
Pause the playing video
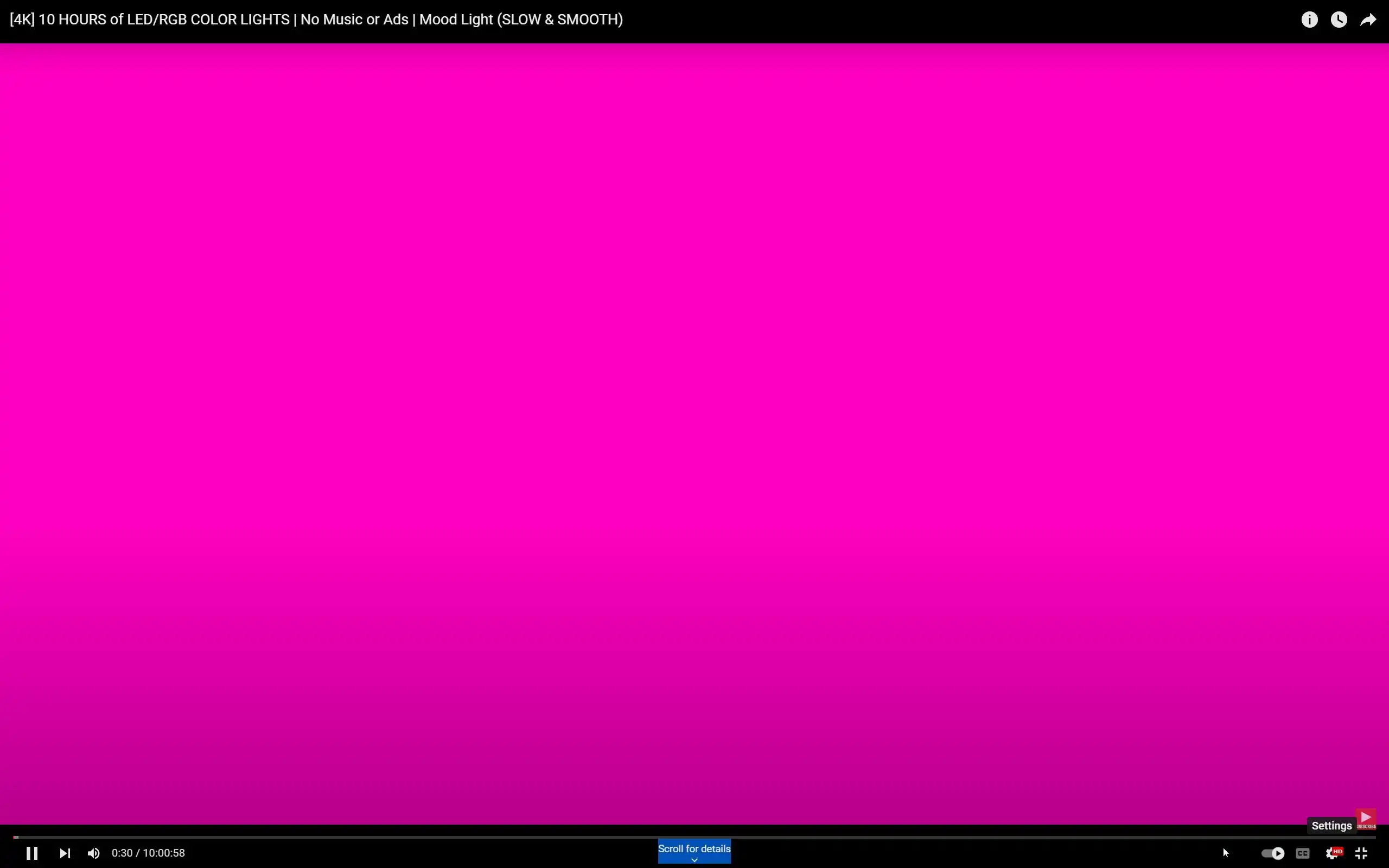(x=32, y=853)
